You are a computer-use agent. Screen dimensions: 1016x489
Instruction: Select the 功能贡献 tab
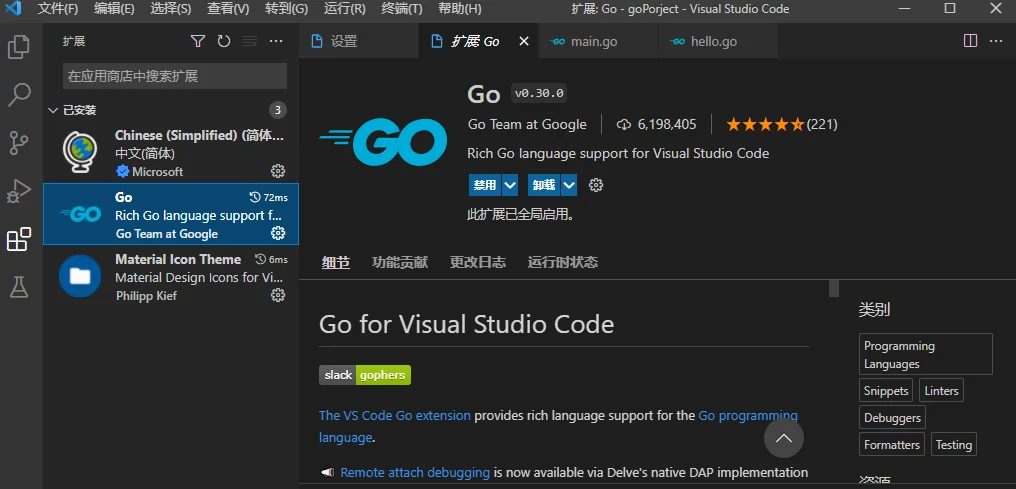[x=400, y=262]
